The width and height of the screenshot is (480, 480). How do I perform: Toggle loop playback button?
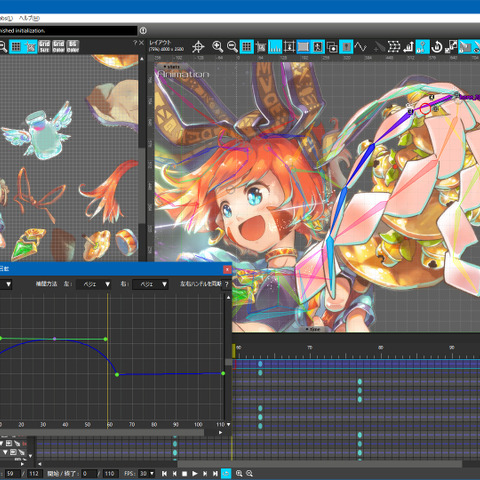click(x=226, y=474)
